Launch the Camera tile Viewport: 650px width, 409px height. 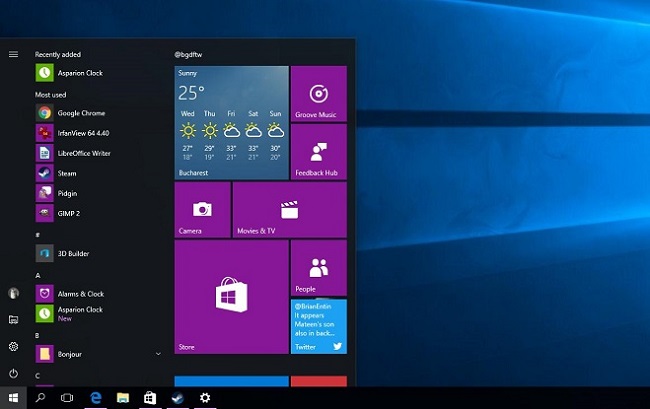202,210
